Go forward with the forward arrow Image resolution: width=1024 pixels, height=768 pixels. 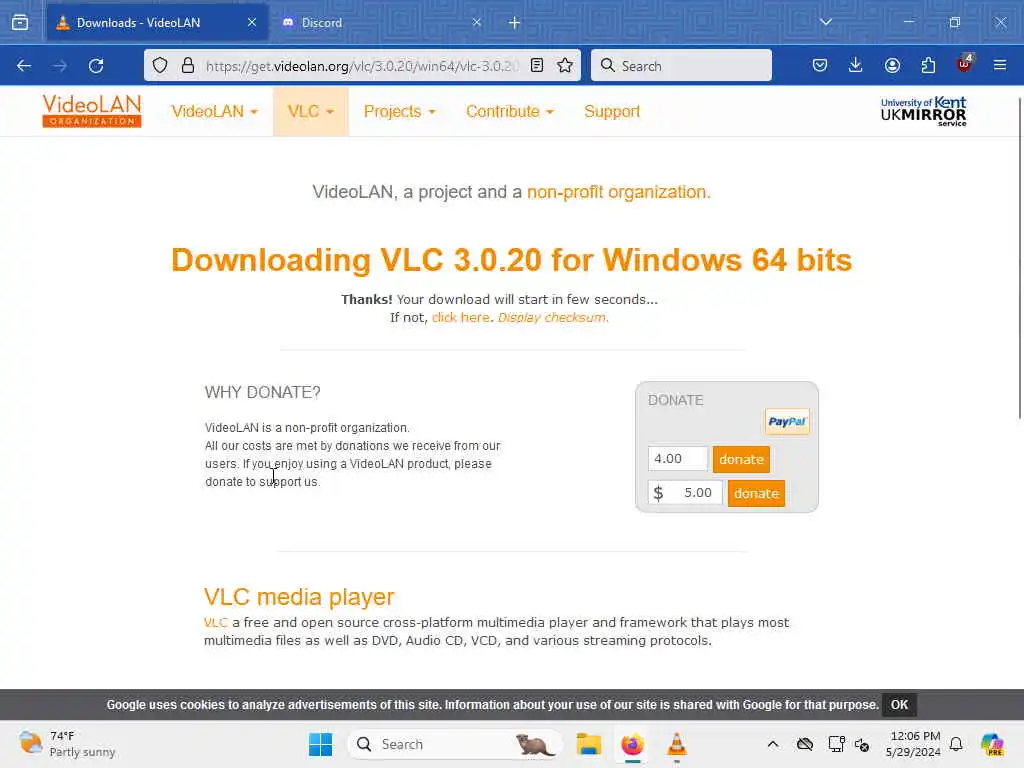coord(60,65)
